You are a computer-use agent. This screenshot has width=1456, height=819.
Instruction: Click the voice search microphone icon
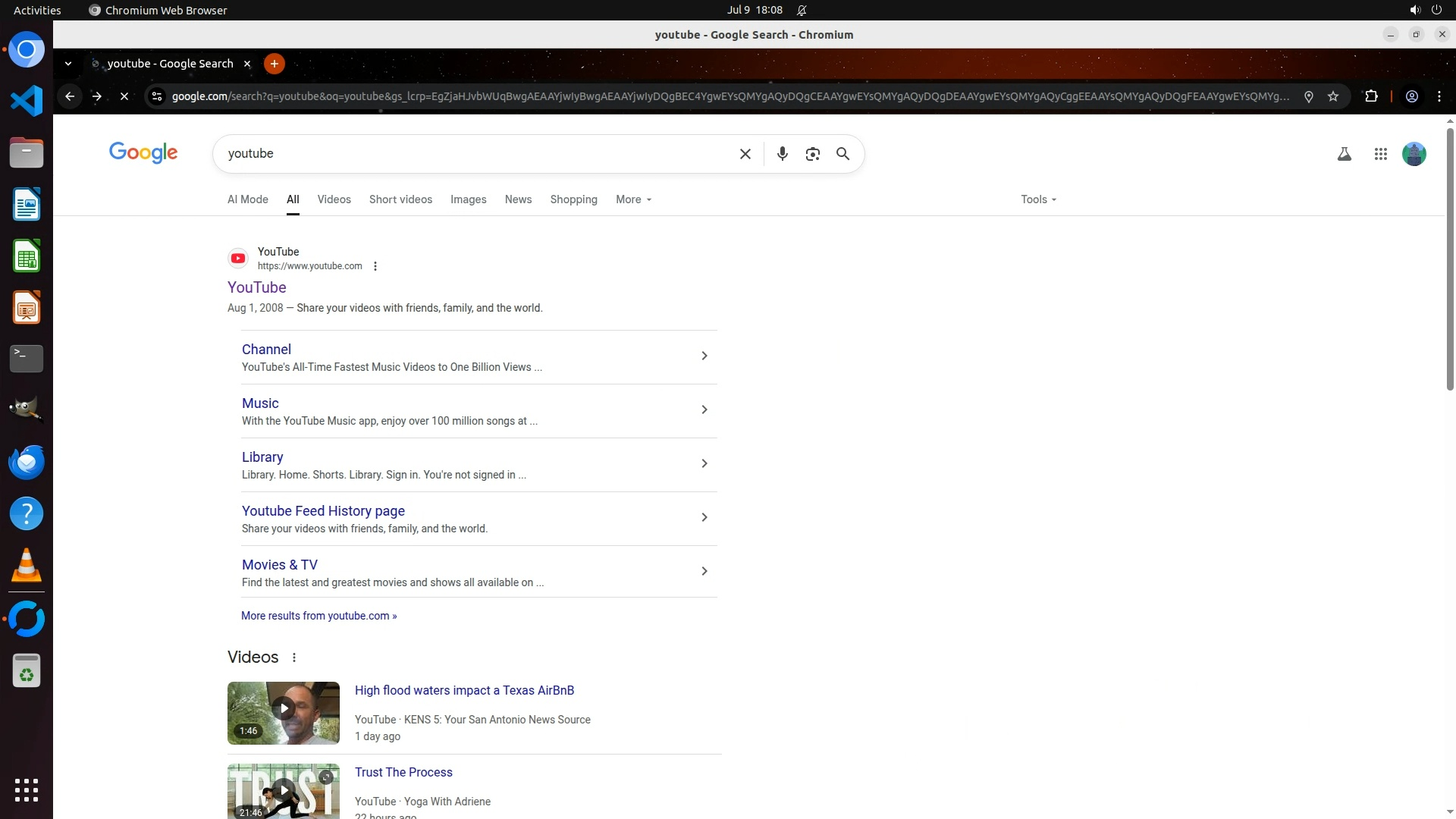tap(782, 154)
